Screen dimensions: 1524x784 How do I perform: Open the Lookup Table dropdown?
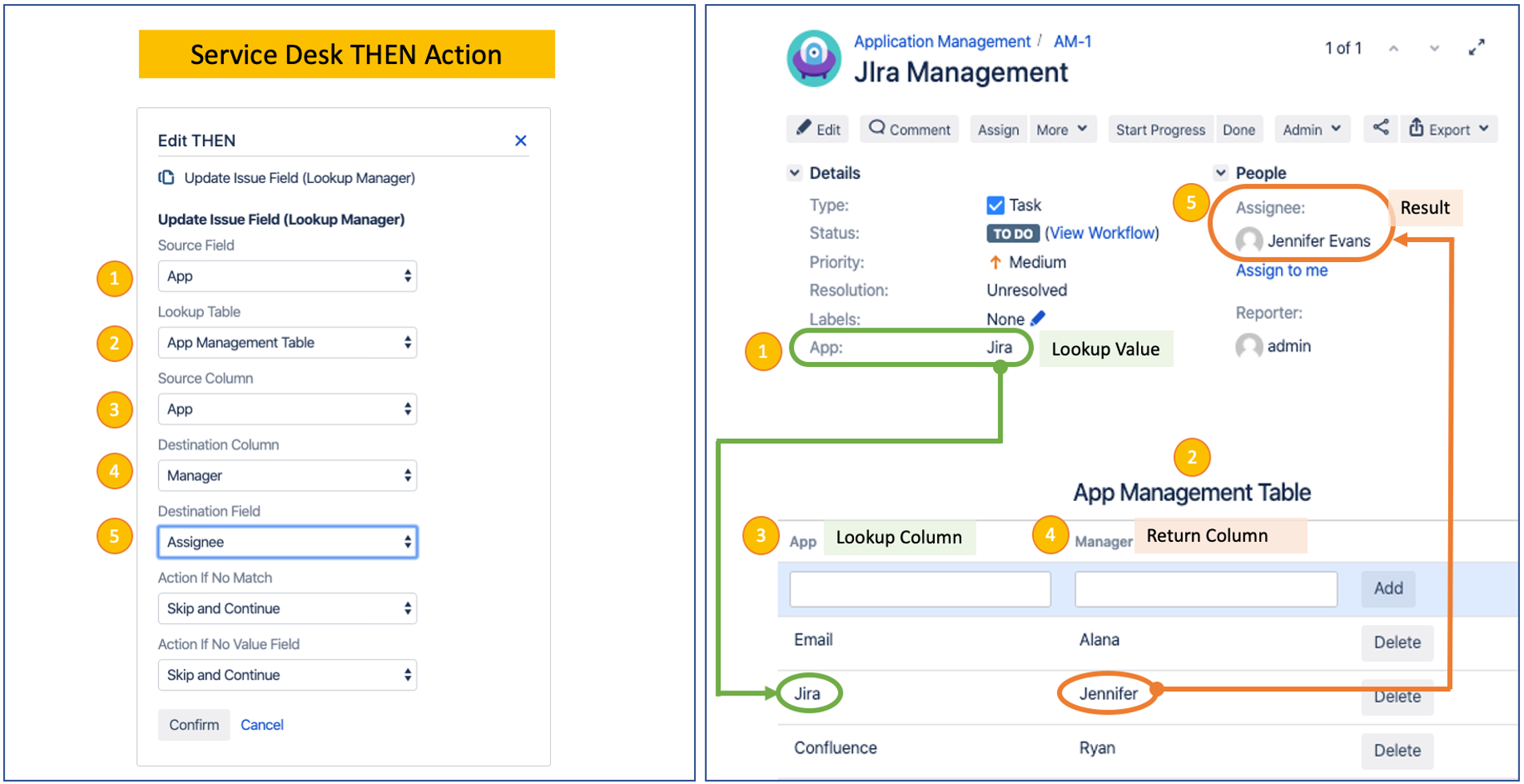coord(287,343)
